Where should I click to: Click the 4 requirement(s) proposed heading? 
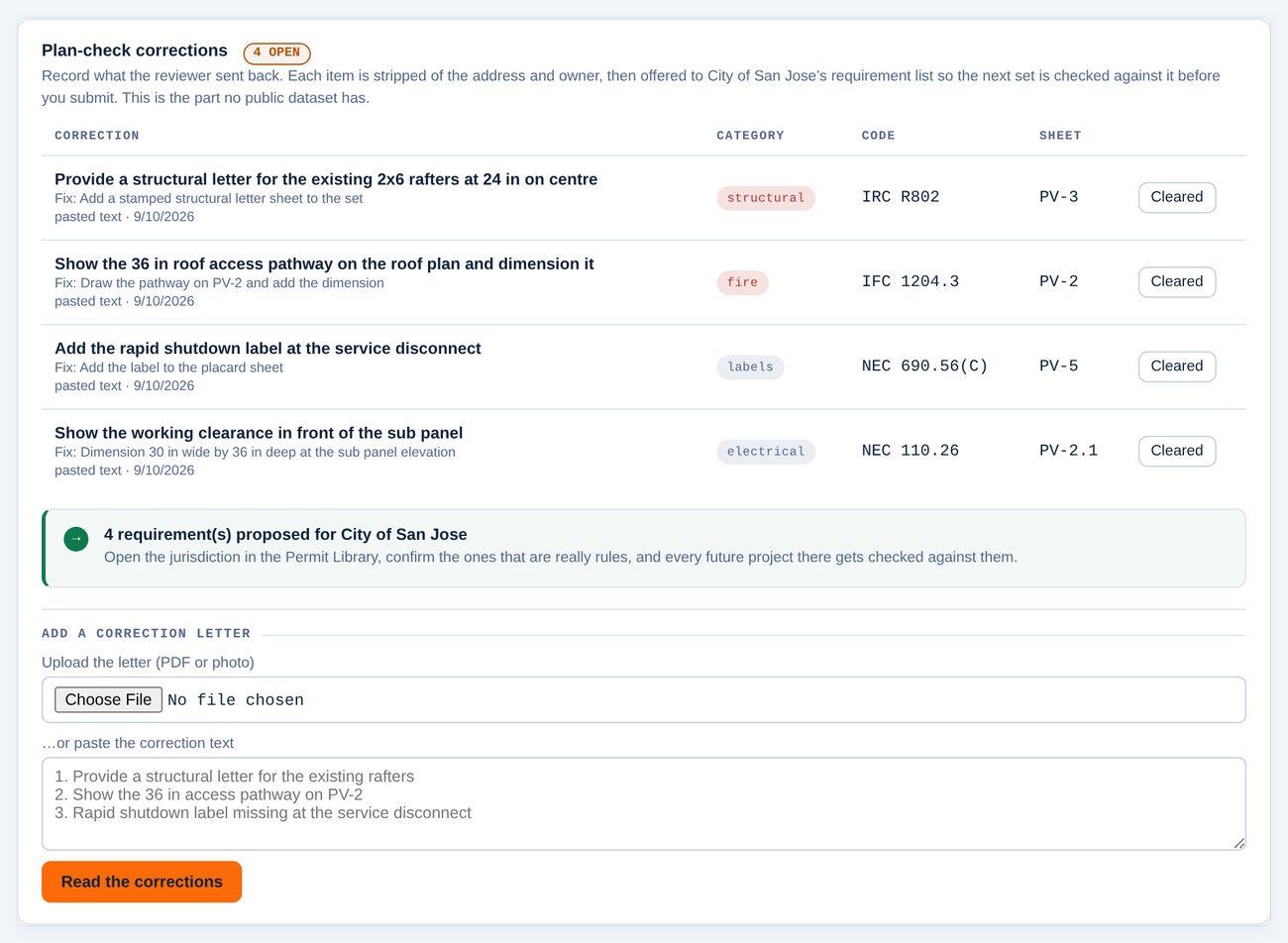pyautogui.click(x=285, y=535)
